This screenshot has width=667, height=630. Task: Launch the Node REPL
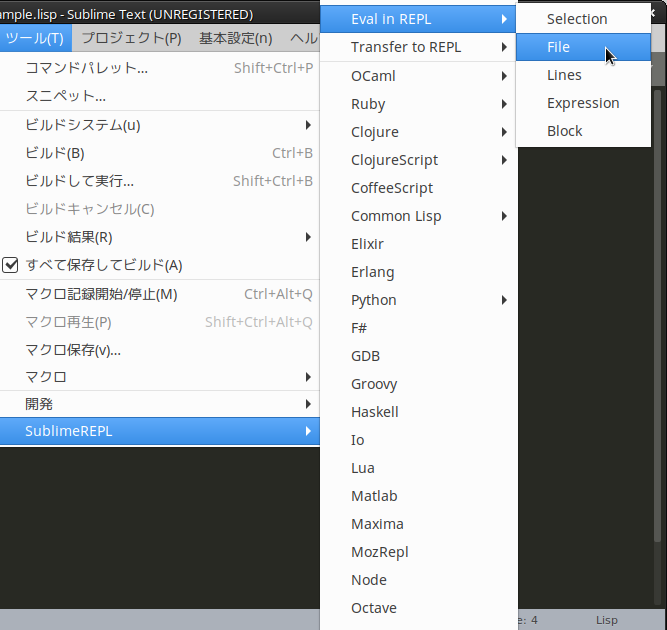pyautogui.click(x=419, y=580)
